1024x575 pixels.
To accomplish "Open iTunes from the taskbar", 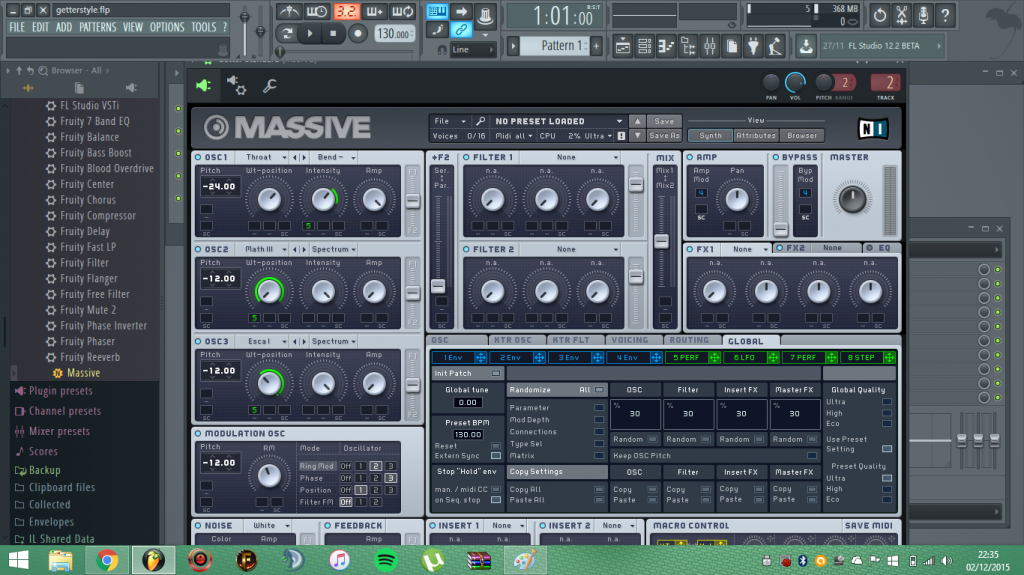I will coord(339,561).
